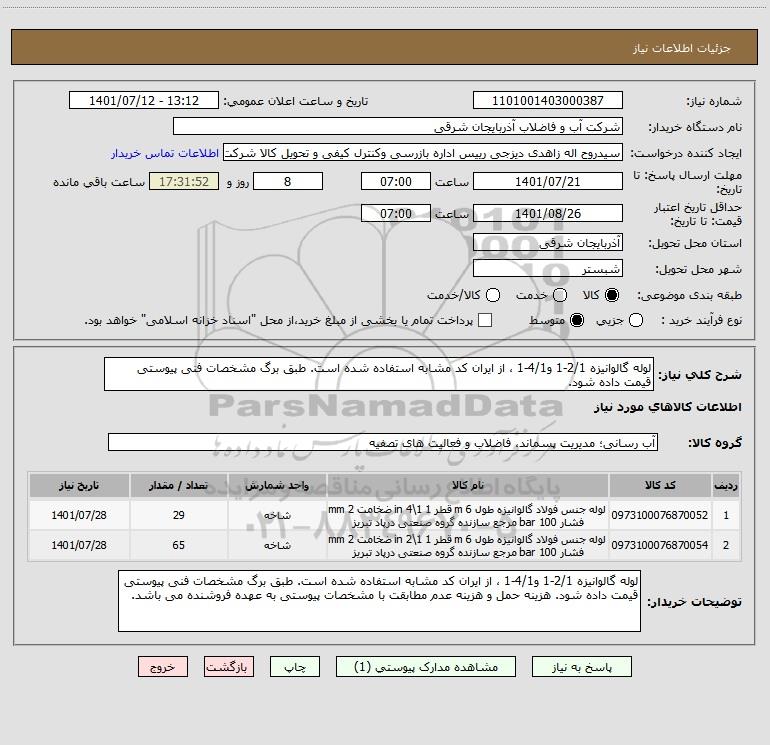
Task: Click row 1 item name with قطر 1 4\1 in
Action: tap(467, 516)
